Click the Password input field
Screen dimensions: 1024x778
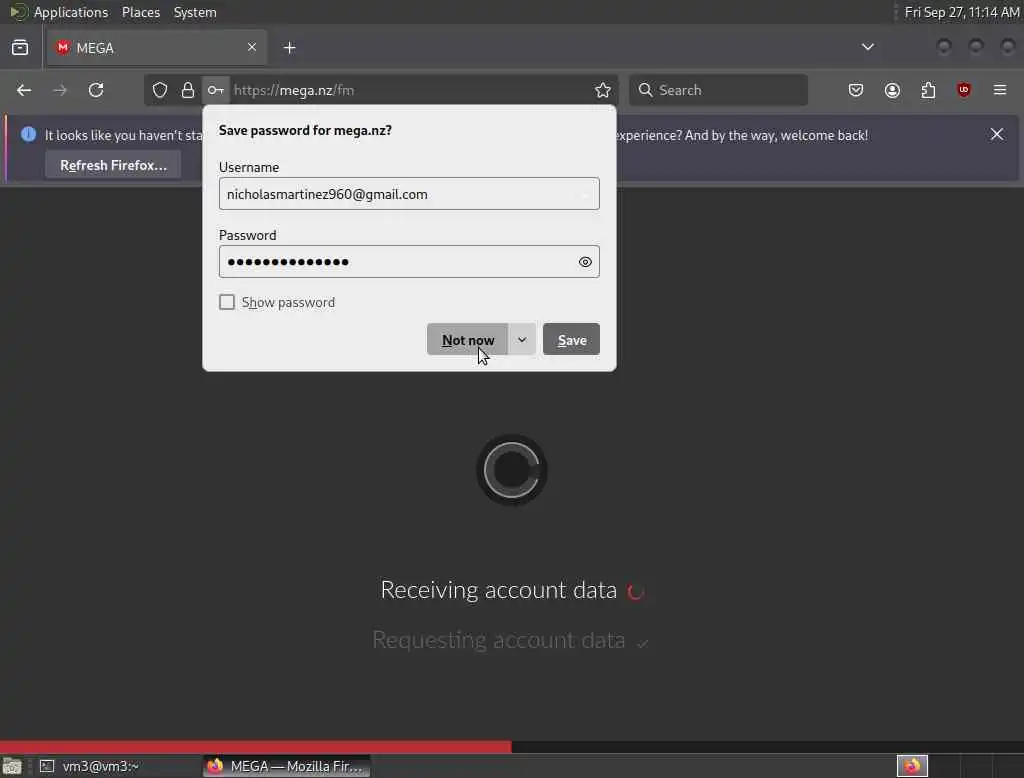click(409, 262)
